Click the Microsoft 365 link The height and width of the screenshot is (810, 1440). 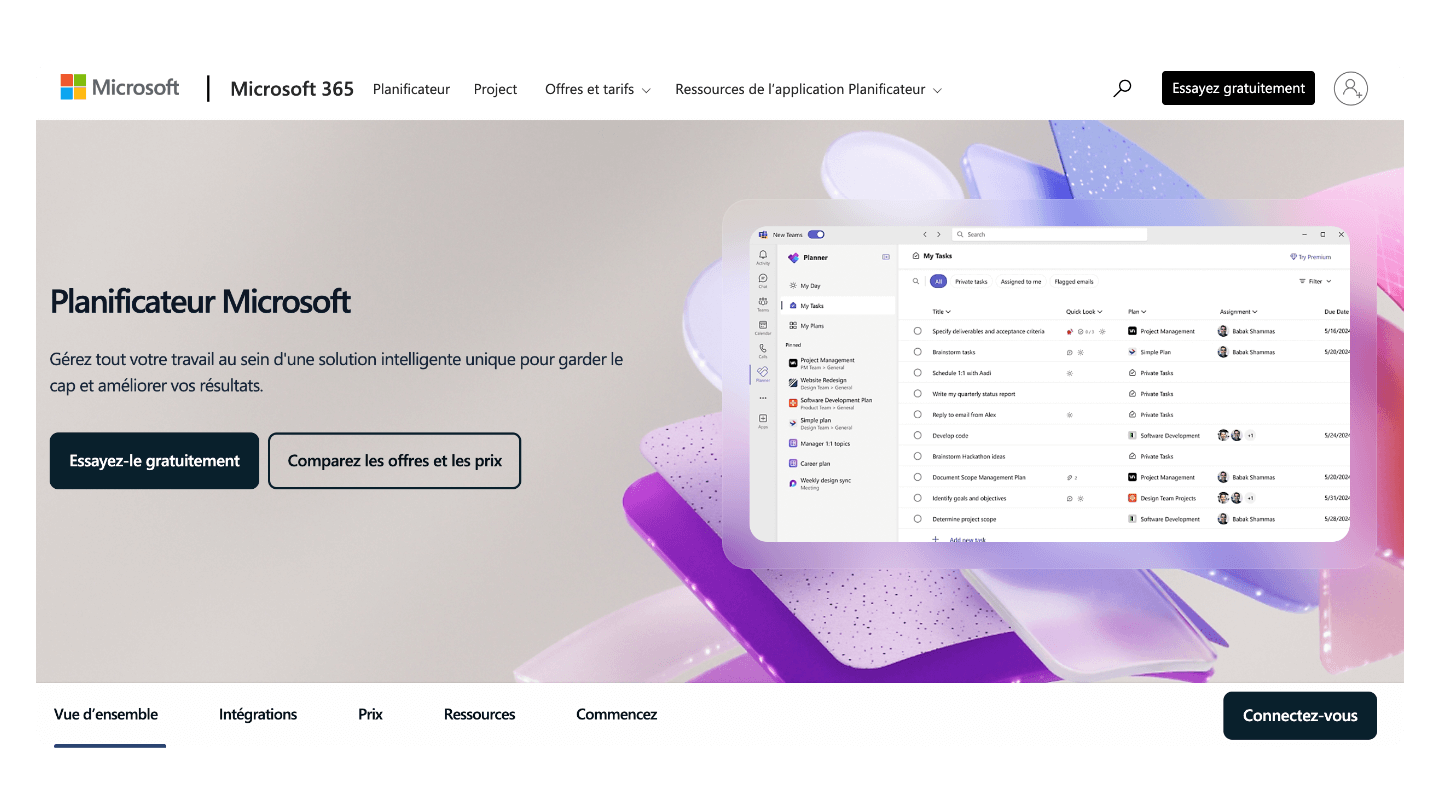point(292,89)
